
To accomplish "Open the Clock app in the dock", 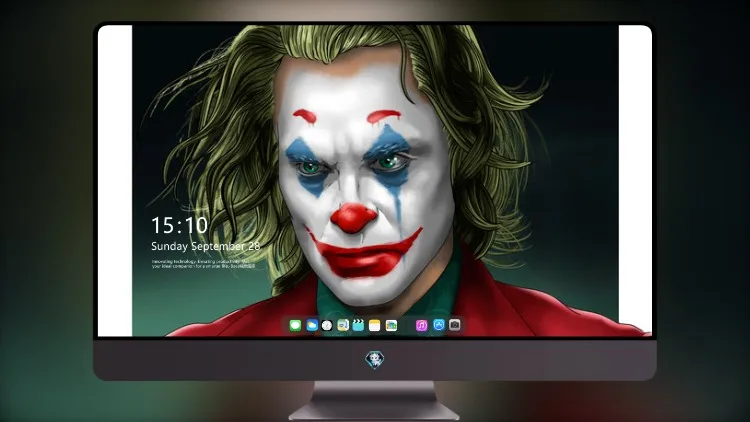I will click(x=327, y=326).
